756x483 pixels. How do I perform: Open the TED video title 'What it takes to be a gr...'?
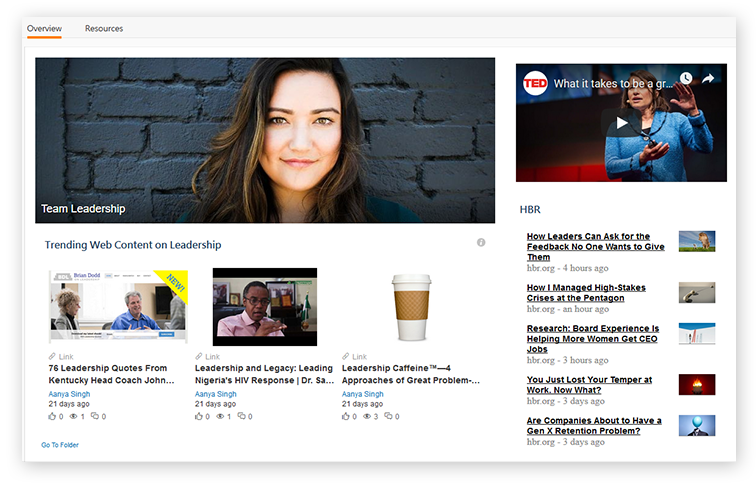[x=613, y=83]
